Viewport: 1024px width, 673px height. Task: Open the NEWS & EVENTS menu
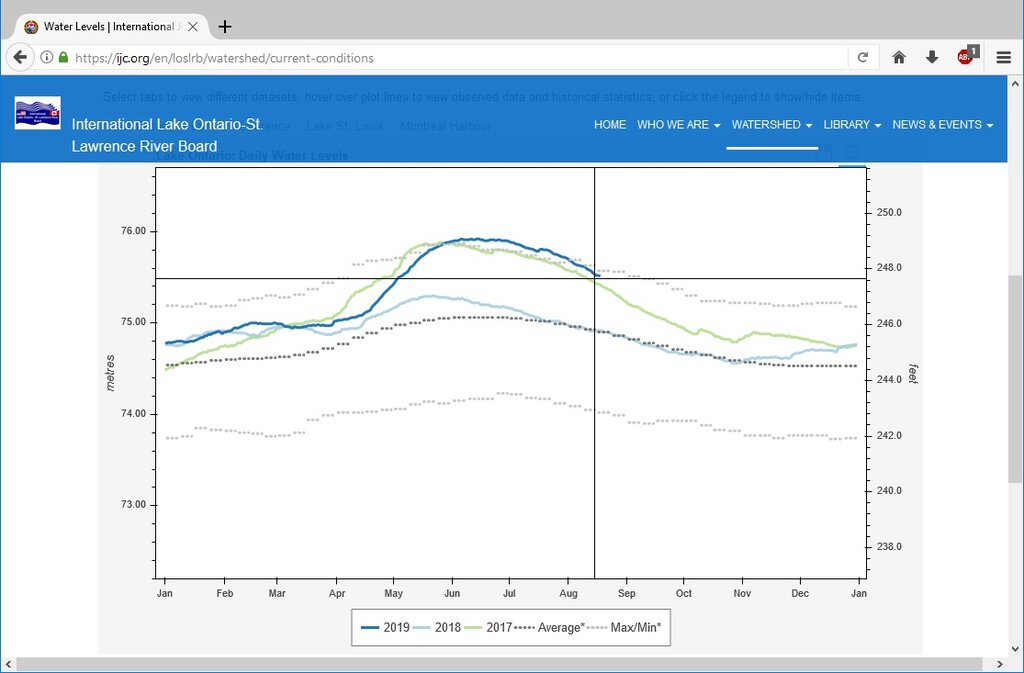[942, 125]
